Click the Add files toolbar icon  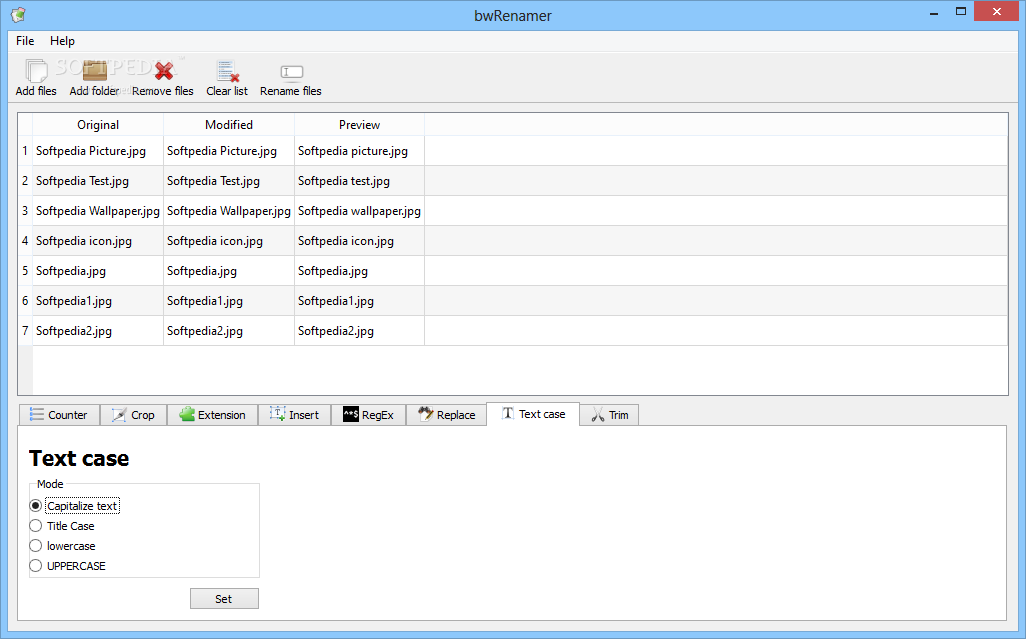tap(36, 71)
